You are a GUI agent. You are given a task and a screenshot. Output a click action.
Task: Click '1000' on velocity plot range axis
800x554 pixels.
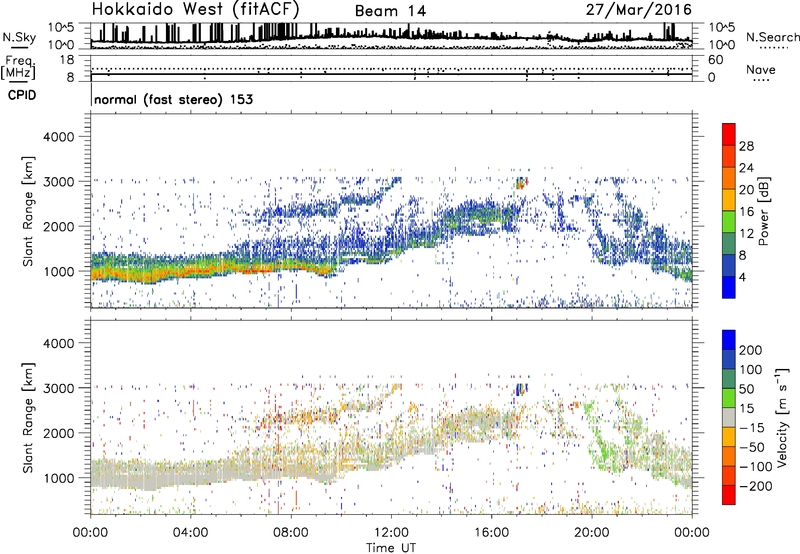pyautogui.click(x=58, y=478)
